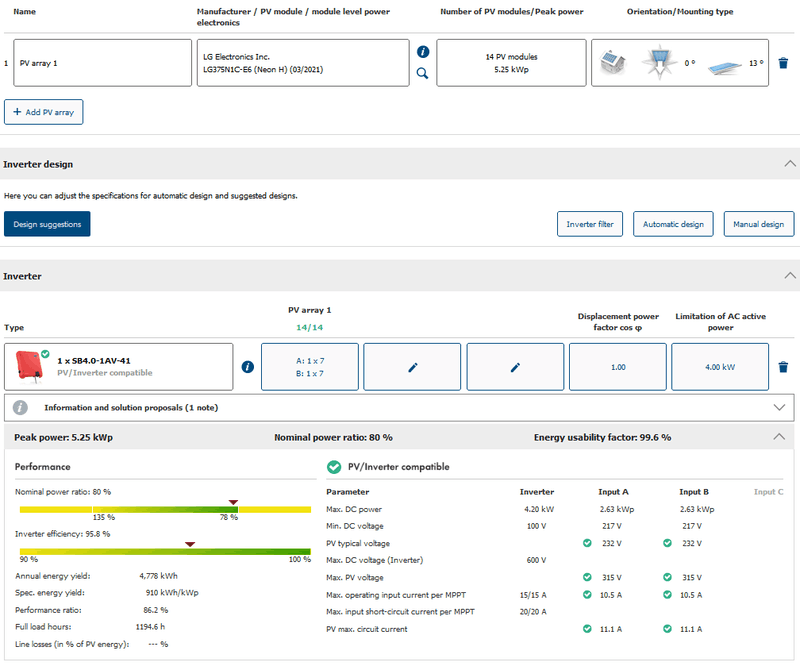The image size is (800, 666).
Task: Click the inverter info icon
Action: (x=247, y=367)
